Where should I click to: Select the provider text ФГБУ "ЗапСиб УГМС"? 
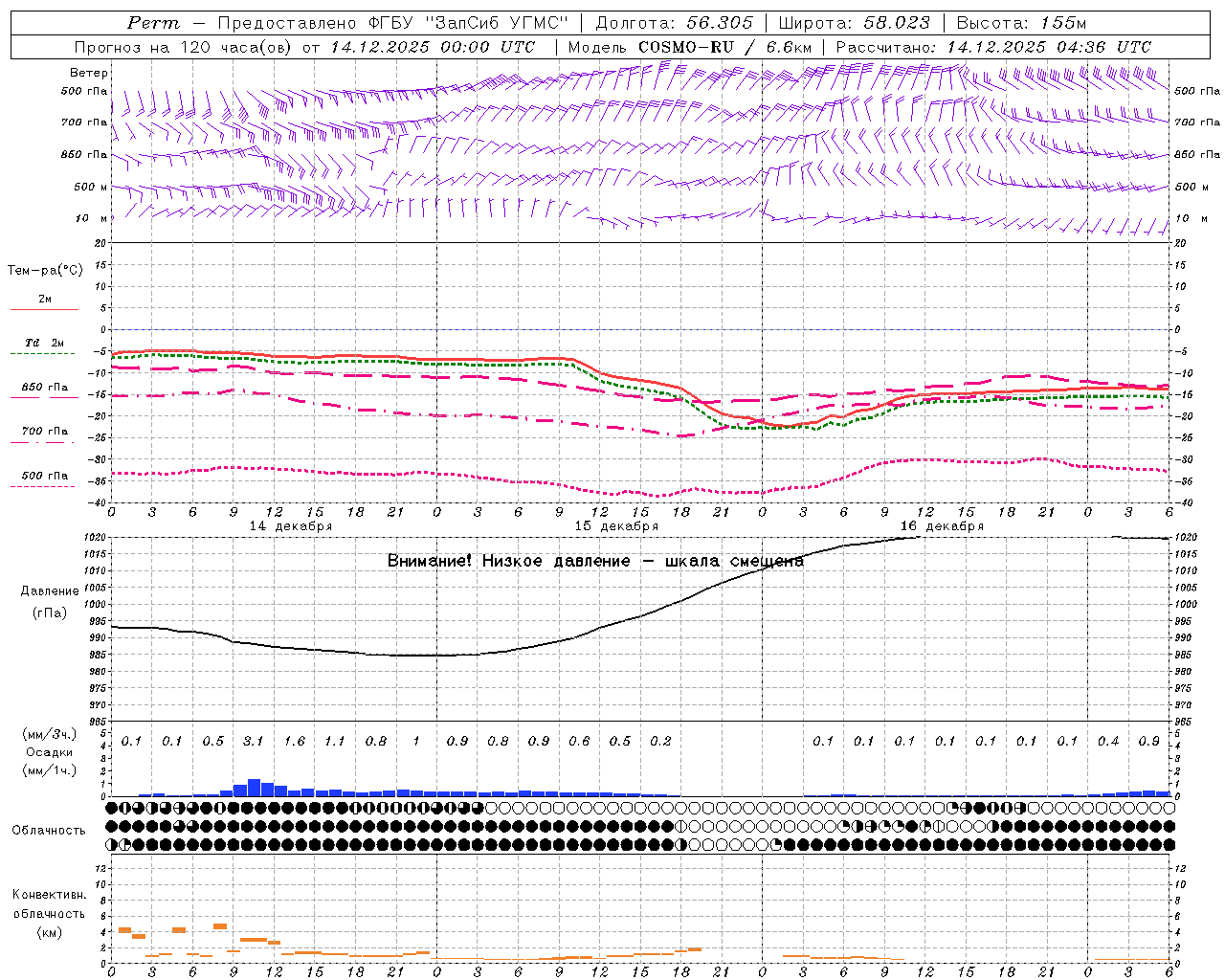click(468, 23)
